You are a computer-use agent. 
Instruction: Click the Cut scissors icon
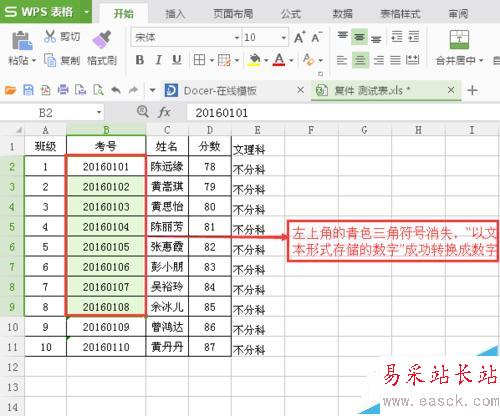[50, 36]
